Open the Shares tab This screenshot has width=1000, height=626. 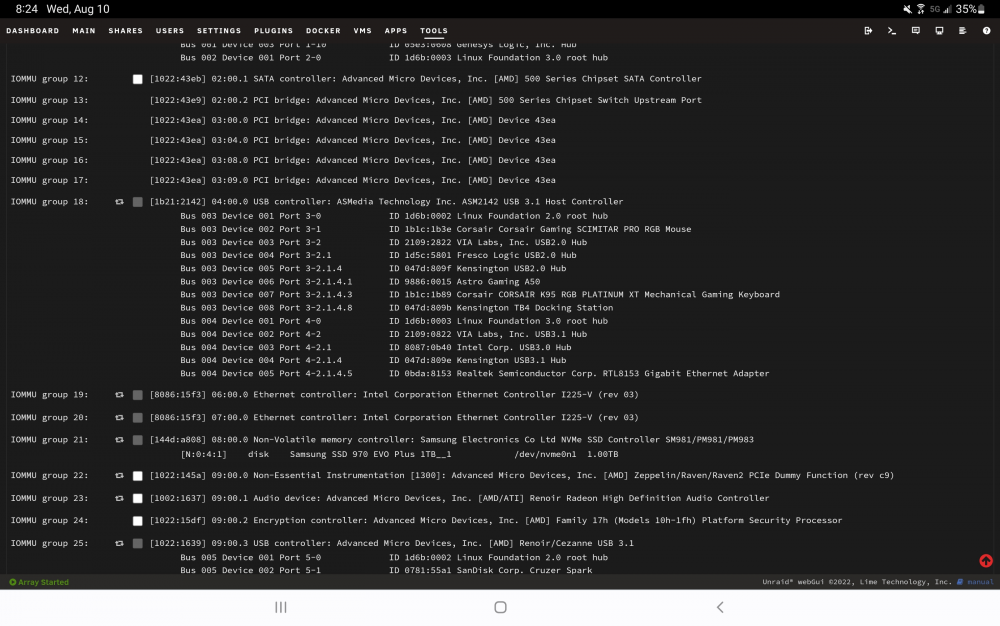pyautogui.click(x=126, y=31)
